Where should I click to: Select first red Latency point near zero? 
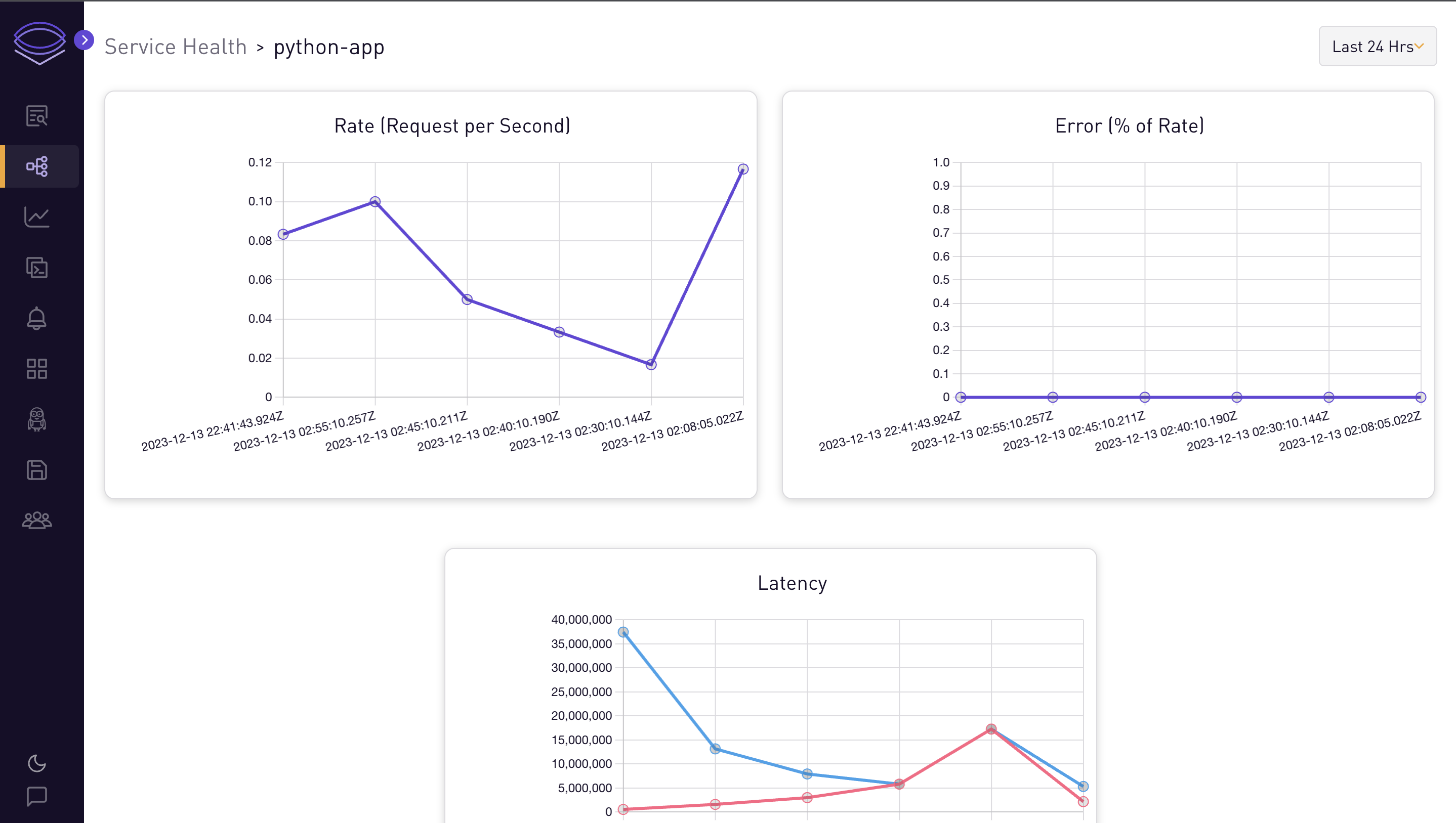(x=623, y=809)
